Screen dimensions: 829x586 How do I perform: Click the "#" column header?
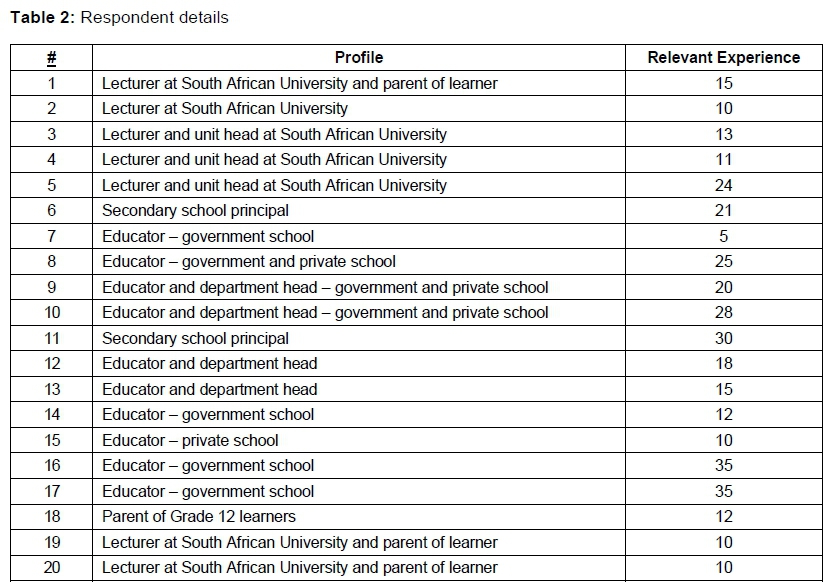[52, 58]
